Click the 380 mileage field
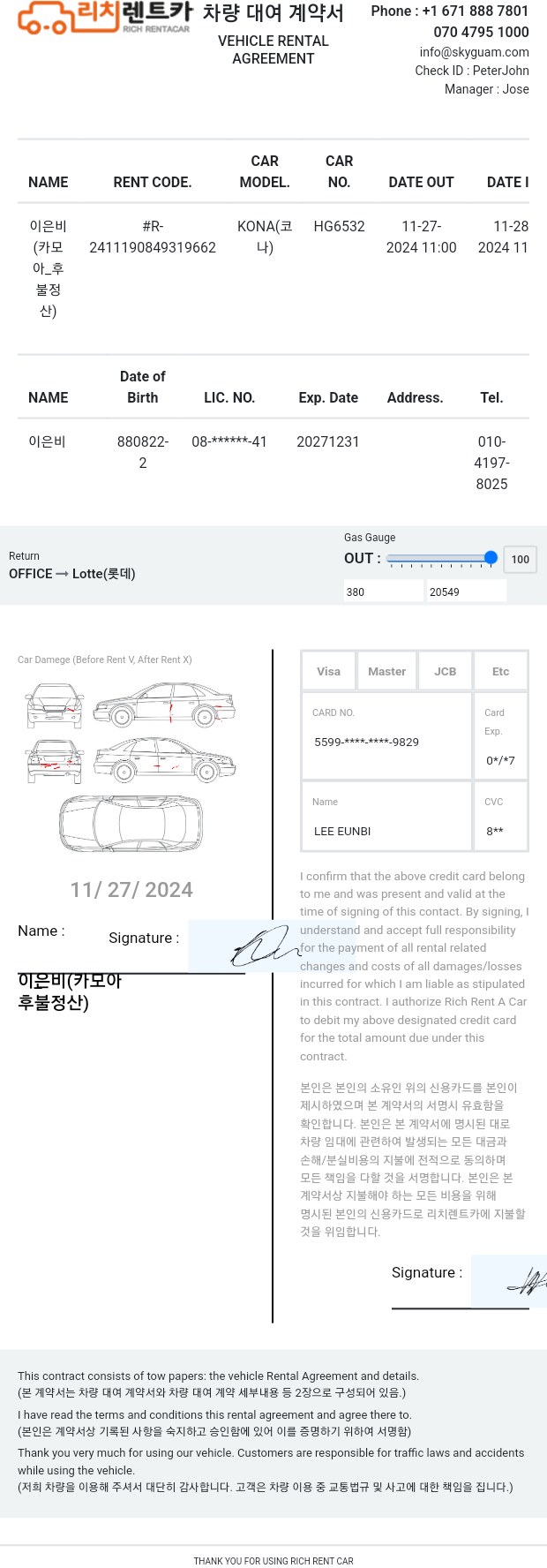547x1568 pixels. click(384, 592)
